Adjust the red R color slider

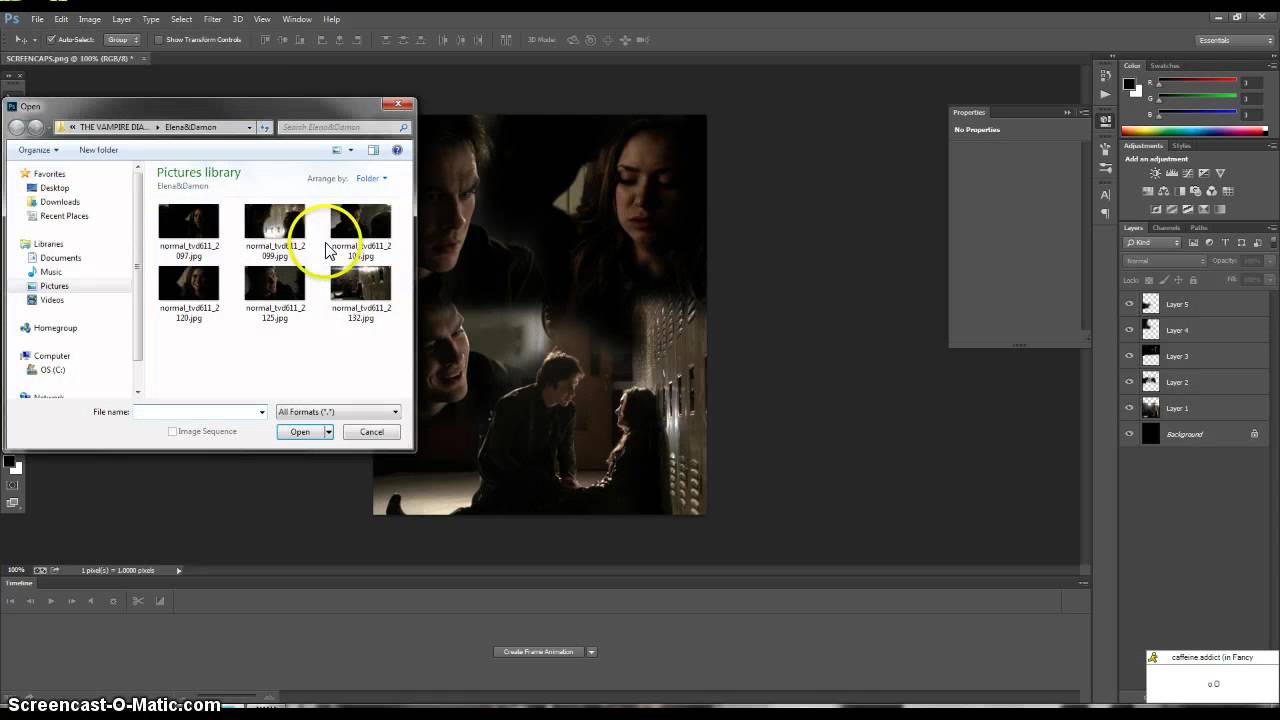pos(1197,82)
